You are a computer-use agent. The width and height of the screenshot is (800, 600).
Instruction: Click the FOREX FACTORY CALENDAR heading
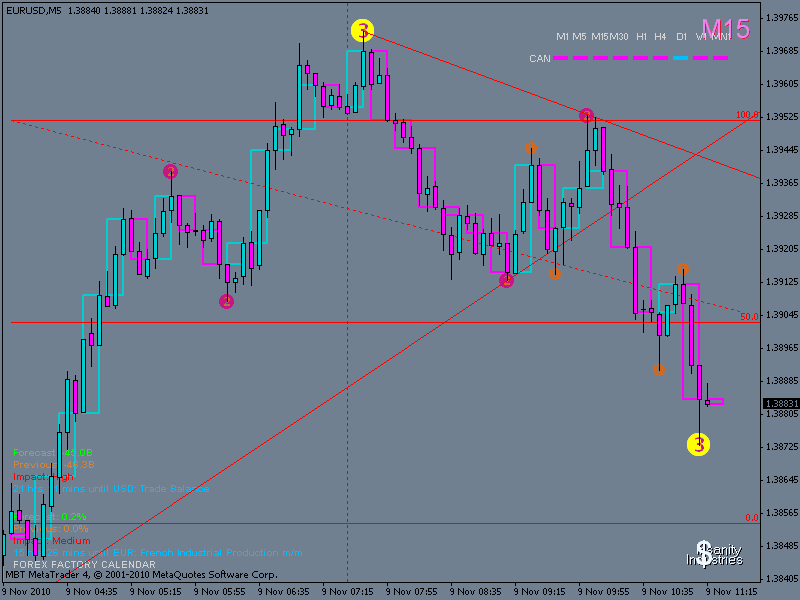coord(84,565)
